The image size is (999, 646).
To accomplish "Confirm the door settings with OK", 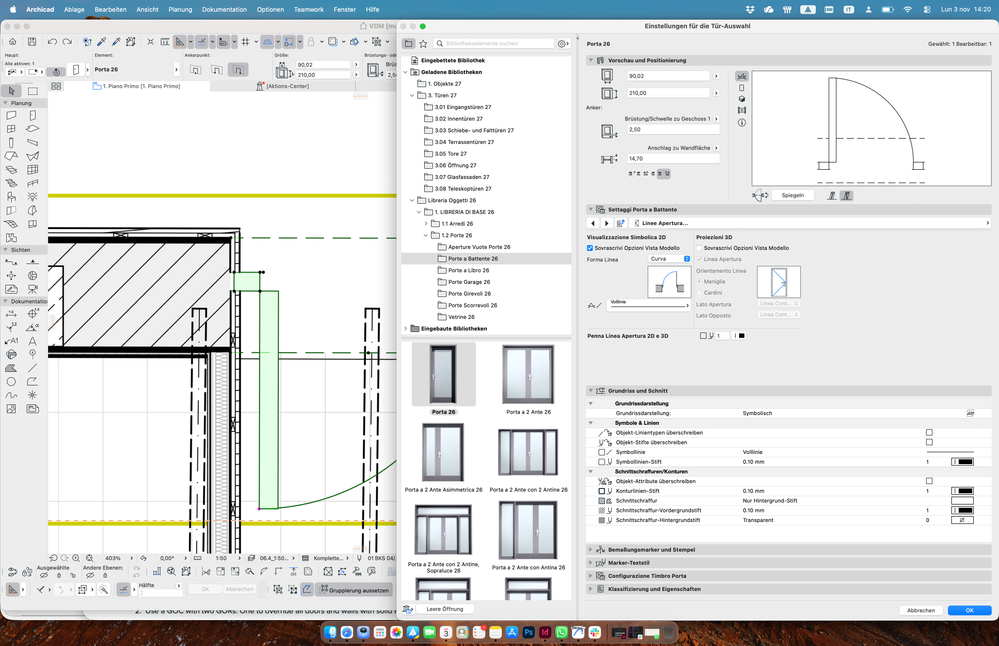I will coord(967,609).
